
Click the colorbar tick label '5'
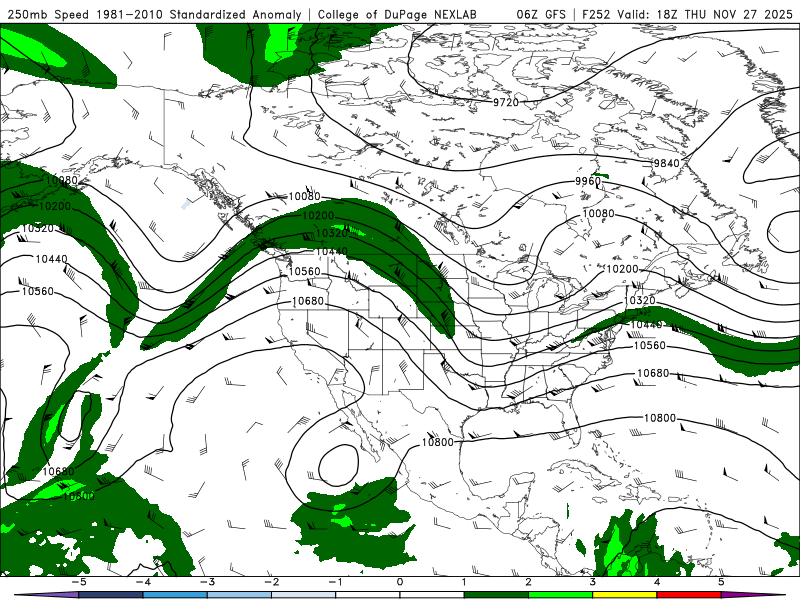point(721,582)
